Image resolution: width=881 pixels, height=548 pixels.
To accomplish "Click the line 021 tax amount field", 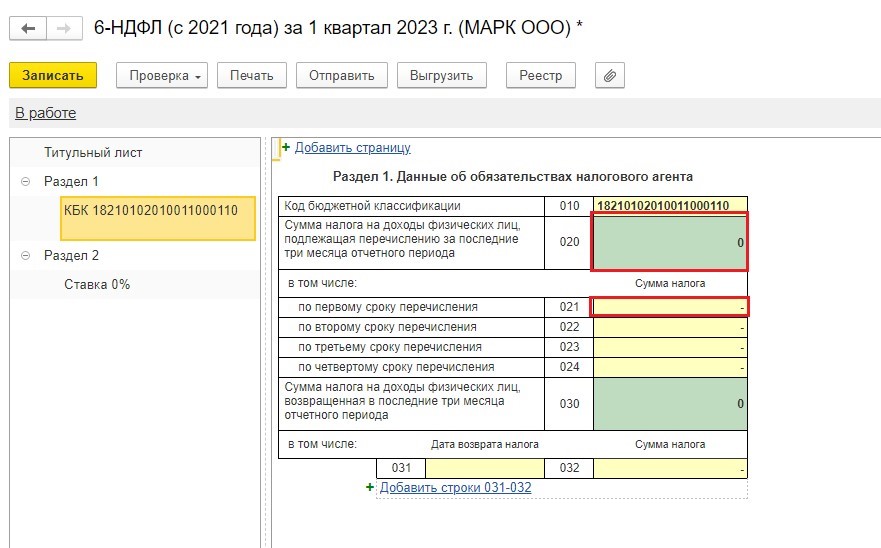I will tap(669, 307).
